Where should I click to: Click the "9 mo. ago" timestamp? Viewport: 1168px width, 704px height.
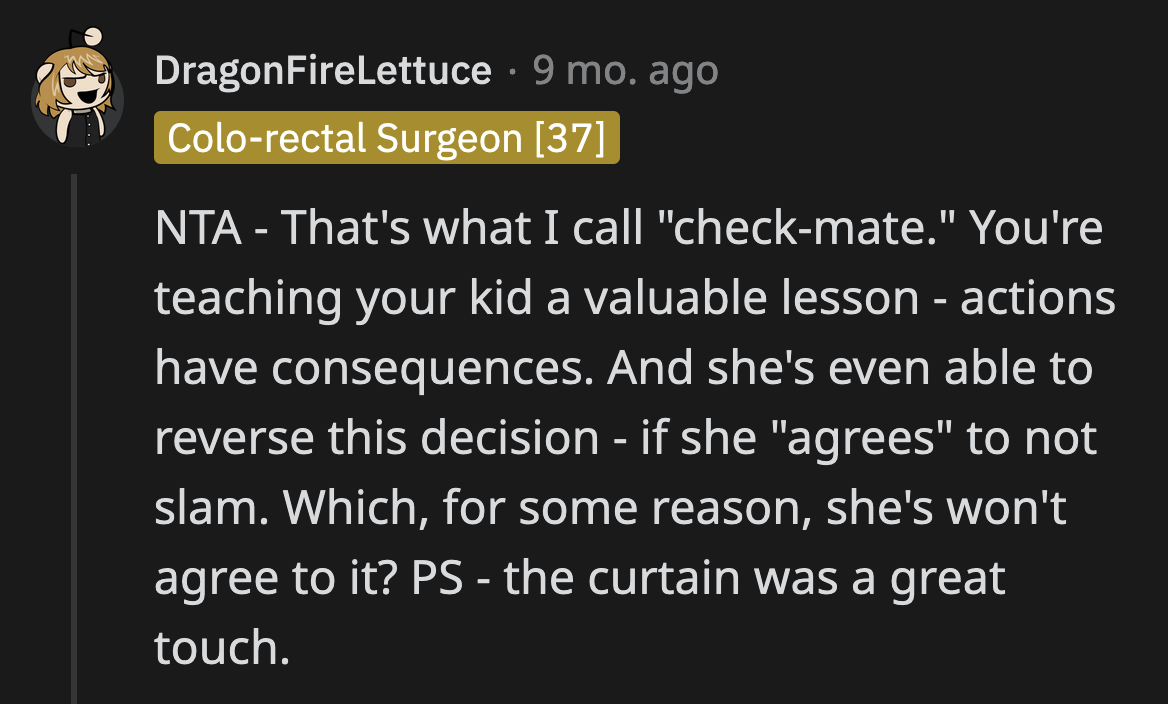point(625,71)
